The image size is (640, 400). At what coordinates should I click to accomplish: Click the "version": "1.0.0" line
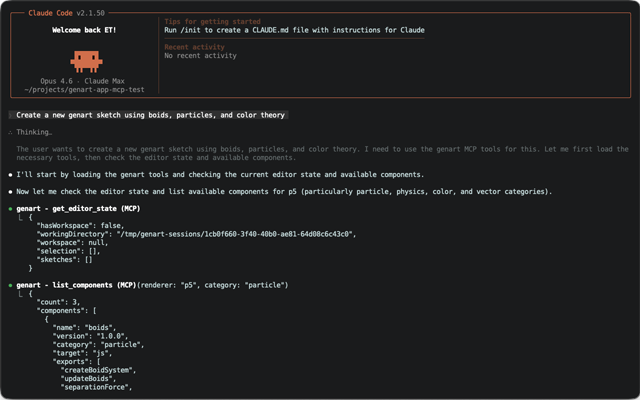click(90, 336)
